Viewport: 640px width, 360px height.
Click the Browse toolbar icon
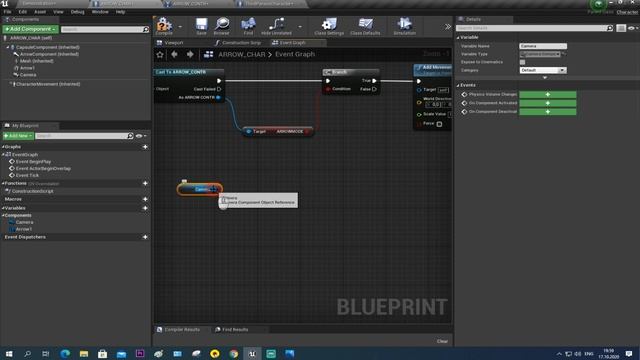point(222,26)
